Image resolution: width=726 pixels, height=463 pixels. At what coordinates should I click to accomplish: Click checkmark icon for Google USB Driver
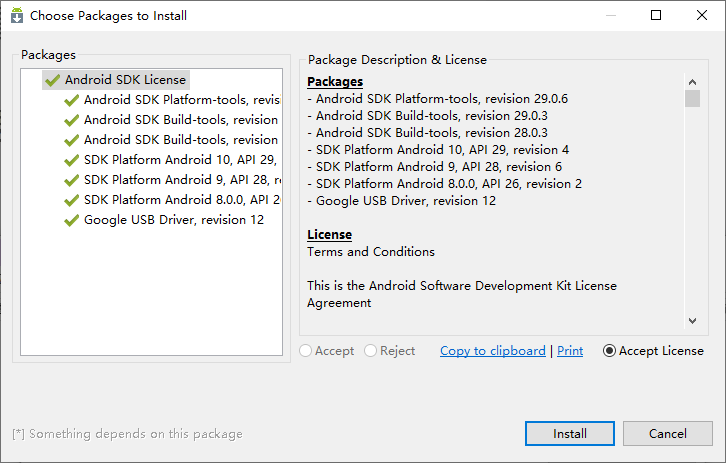pyautogui.click(x=71, y=220)
